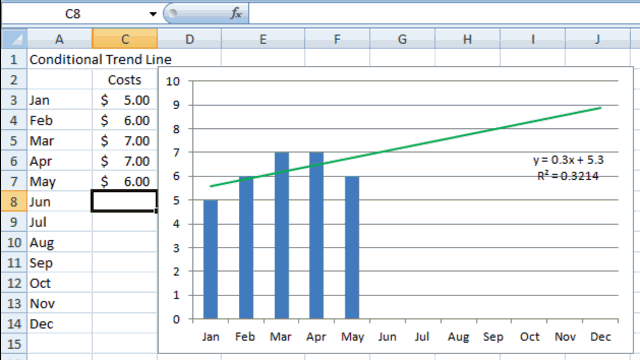Click the Name Box showing C8

tap(73, 14)
